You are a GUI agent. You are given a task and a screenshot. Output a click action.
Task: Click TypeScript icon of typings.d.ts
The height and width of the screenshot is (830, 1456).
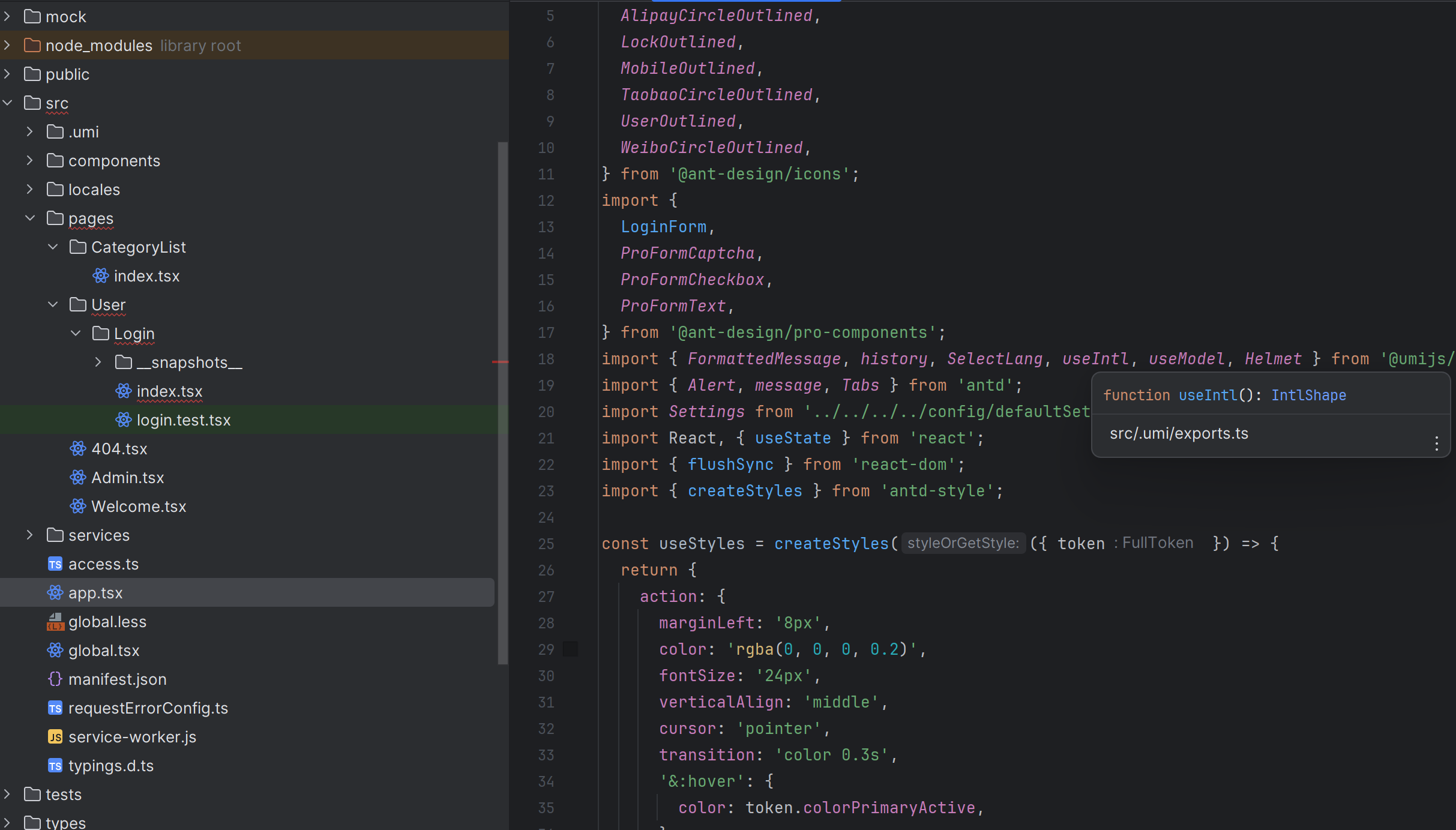(x=55, y=766)
